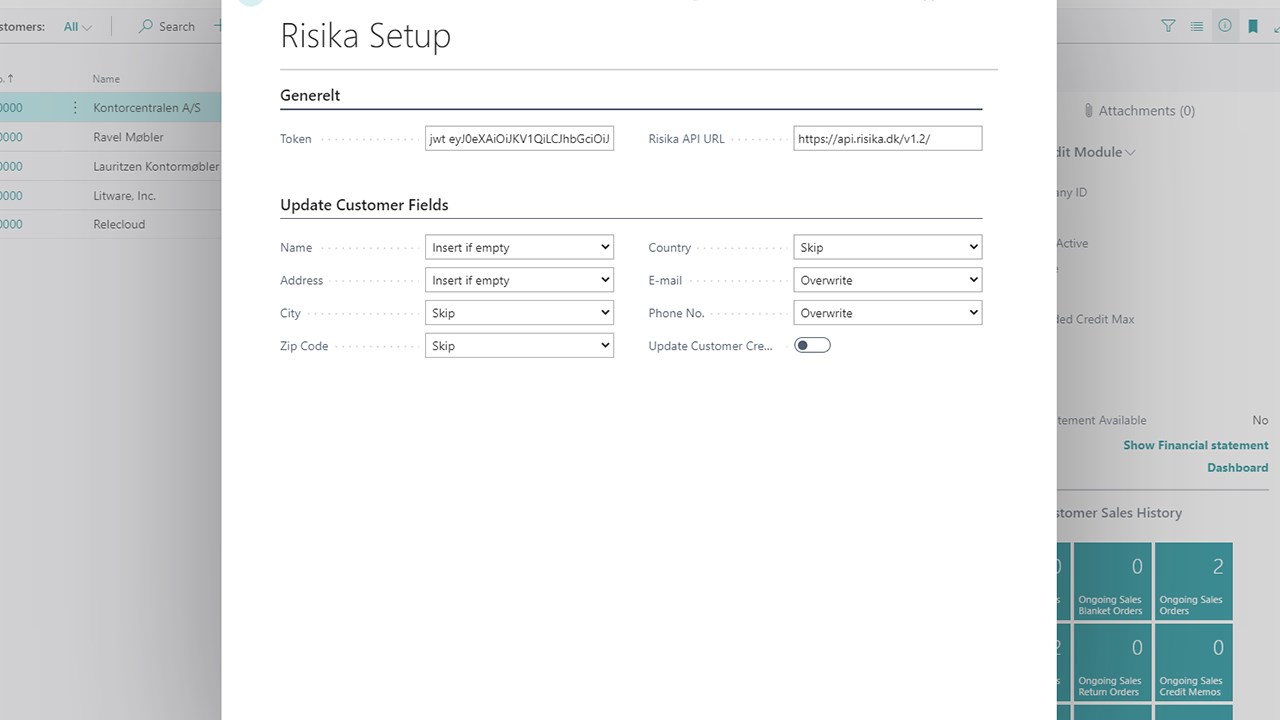Open the Name field dropdown
1280x720 pixels.
coord(519,247)
